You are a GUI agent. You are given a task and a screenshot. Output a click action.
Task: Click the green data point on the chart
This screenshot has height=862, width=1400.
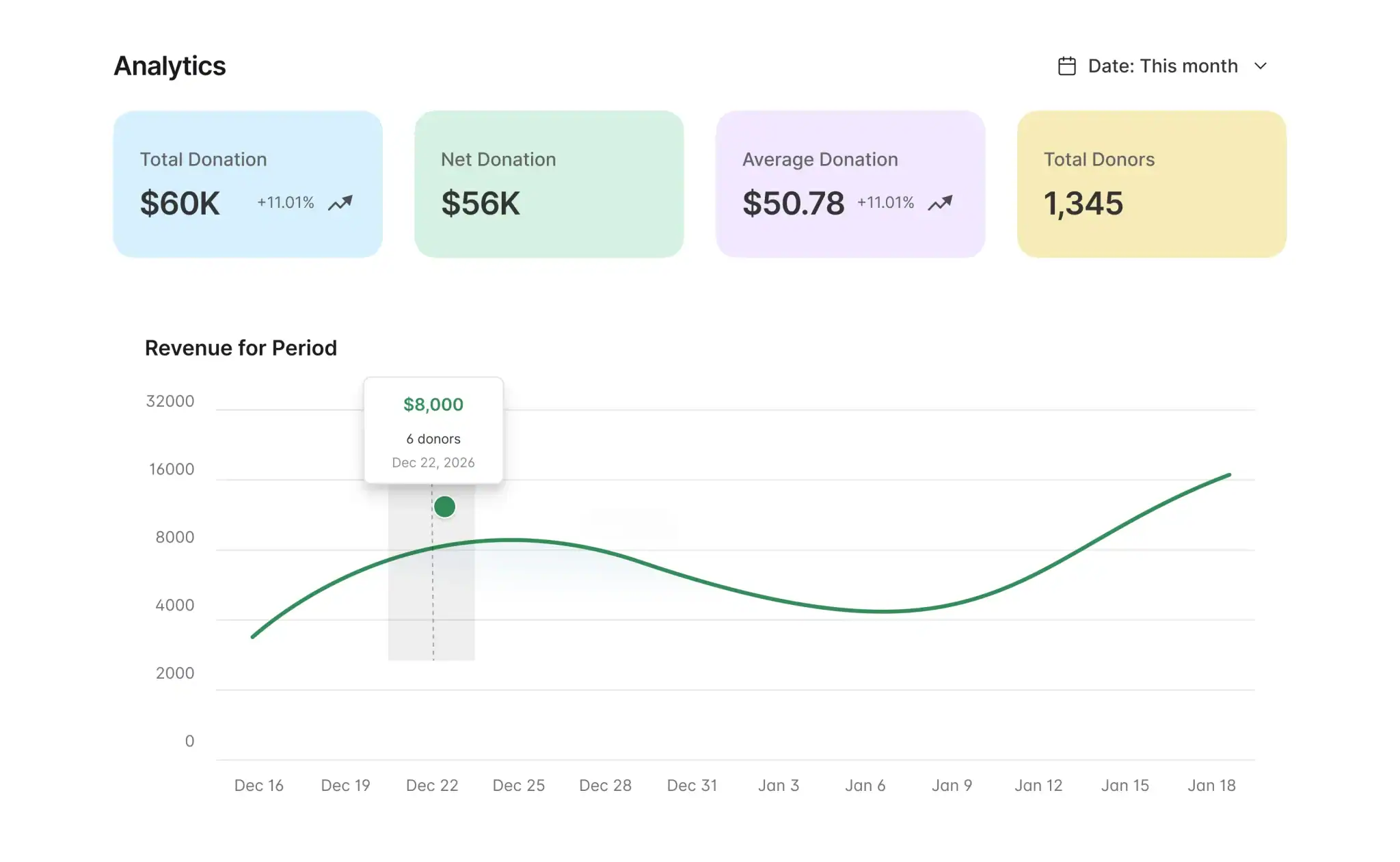point(444,507)
